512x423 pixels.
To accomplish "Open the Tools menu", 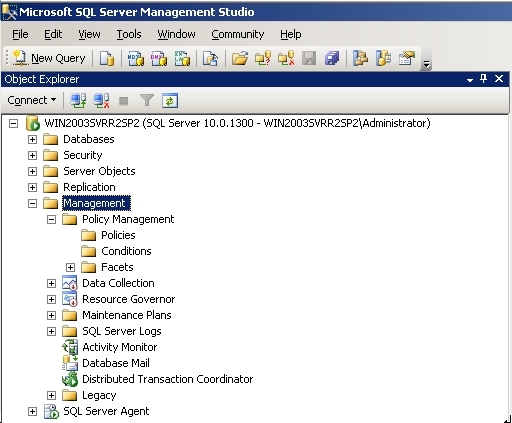I will pyautogui.click(x=129, y=34).
